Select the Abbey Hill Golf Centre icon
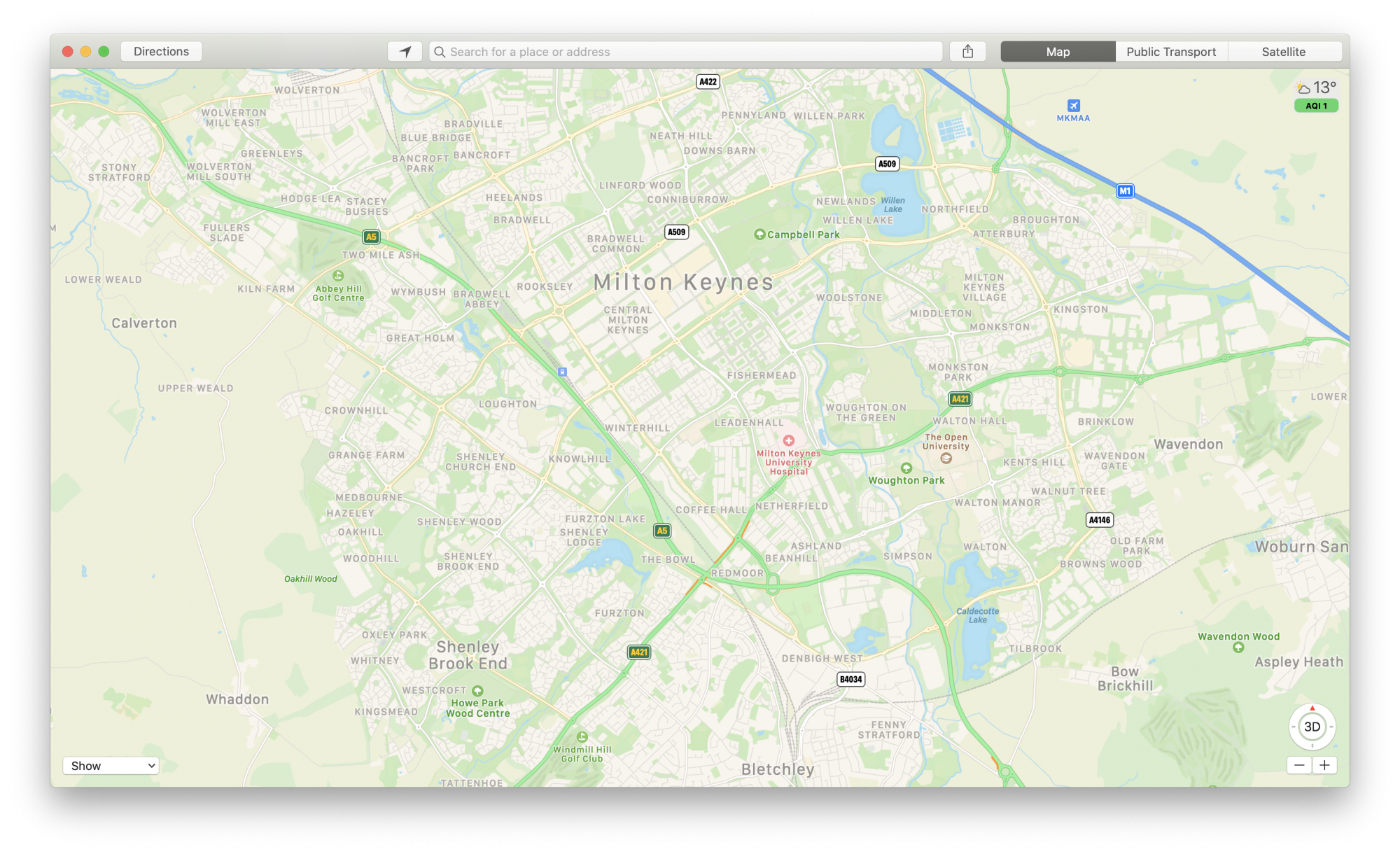 [x=338, y=276]
